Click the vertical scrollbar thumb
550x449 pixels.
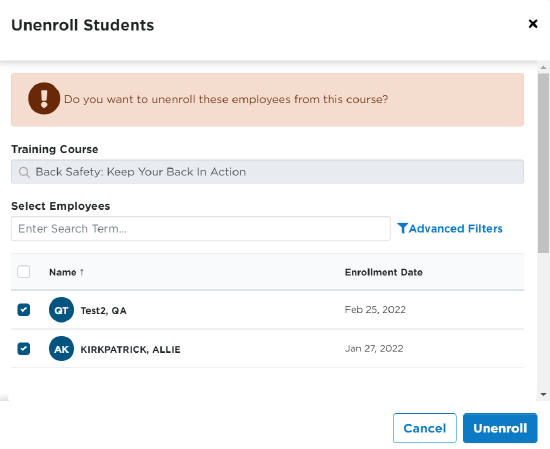coord(543,163)
